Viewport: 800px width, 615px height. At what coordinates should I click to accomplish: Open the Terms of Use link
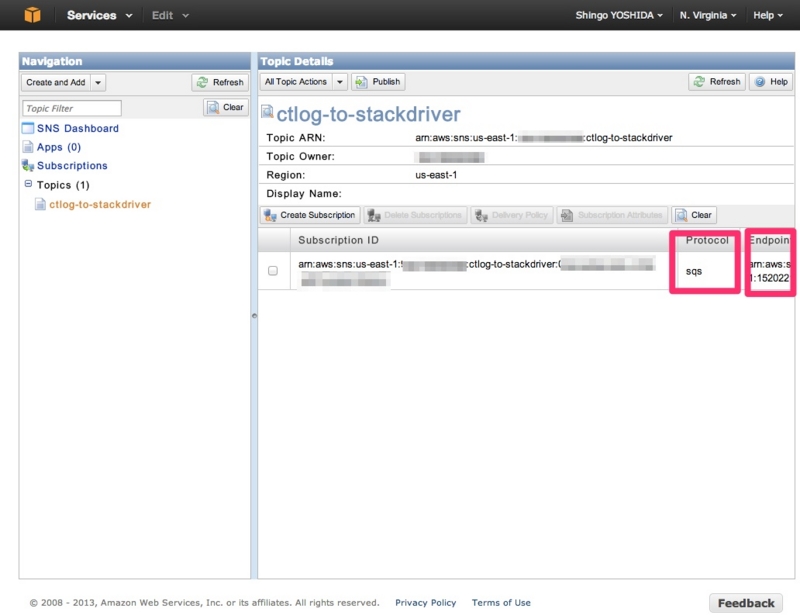coord(501,603)
